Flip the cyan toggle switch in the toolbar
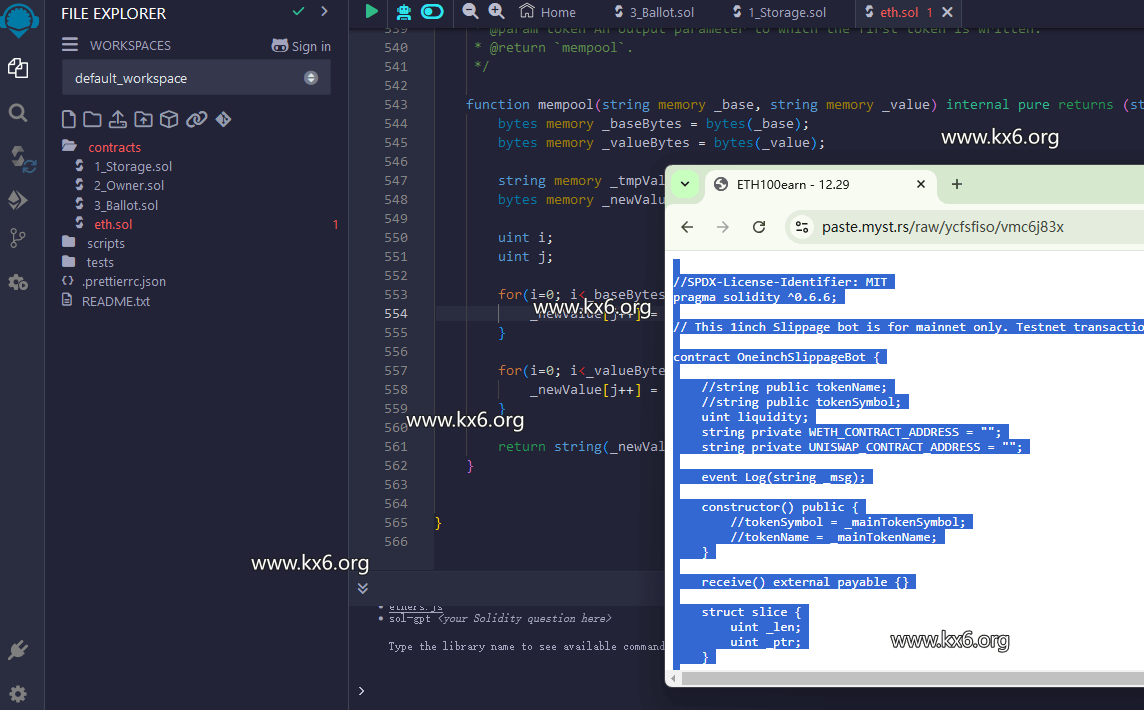1144x710 pixels. click(x=431, y=12)
